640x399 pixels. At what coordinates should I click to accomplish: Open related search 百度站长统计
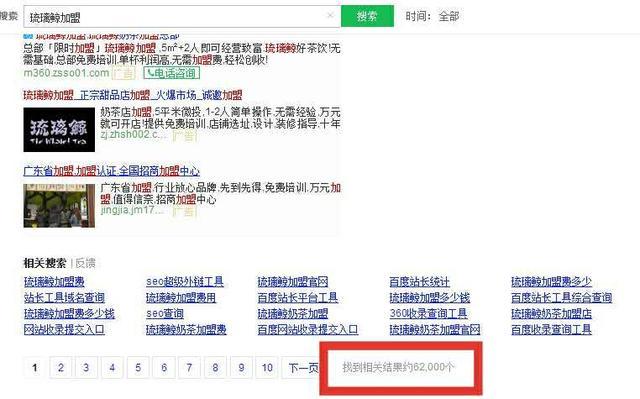point(420,282)
